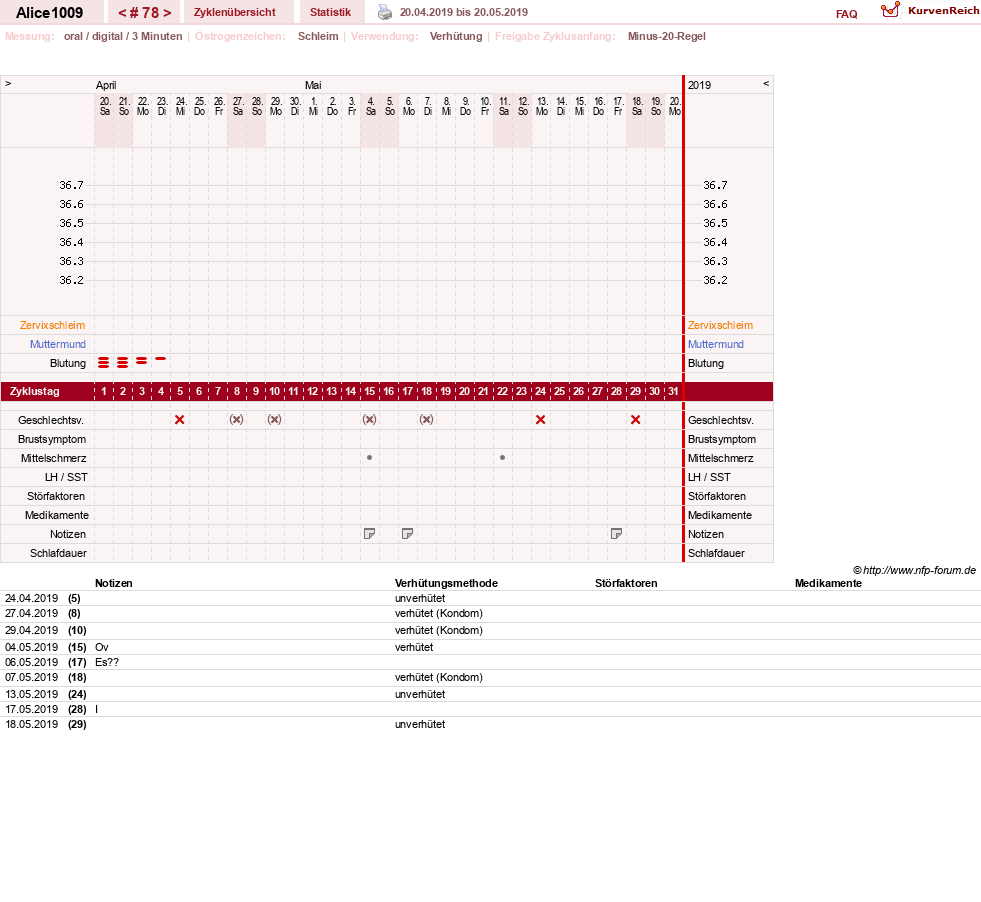Image resolution: width=981 pixels, height=902 pixels.
Task: Click the red X on cycle day 5
Action: (x=180, y=420)
